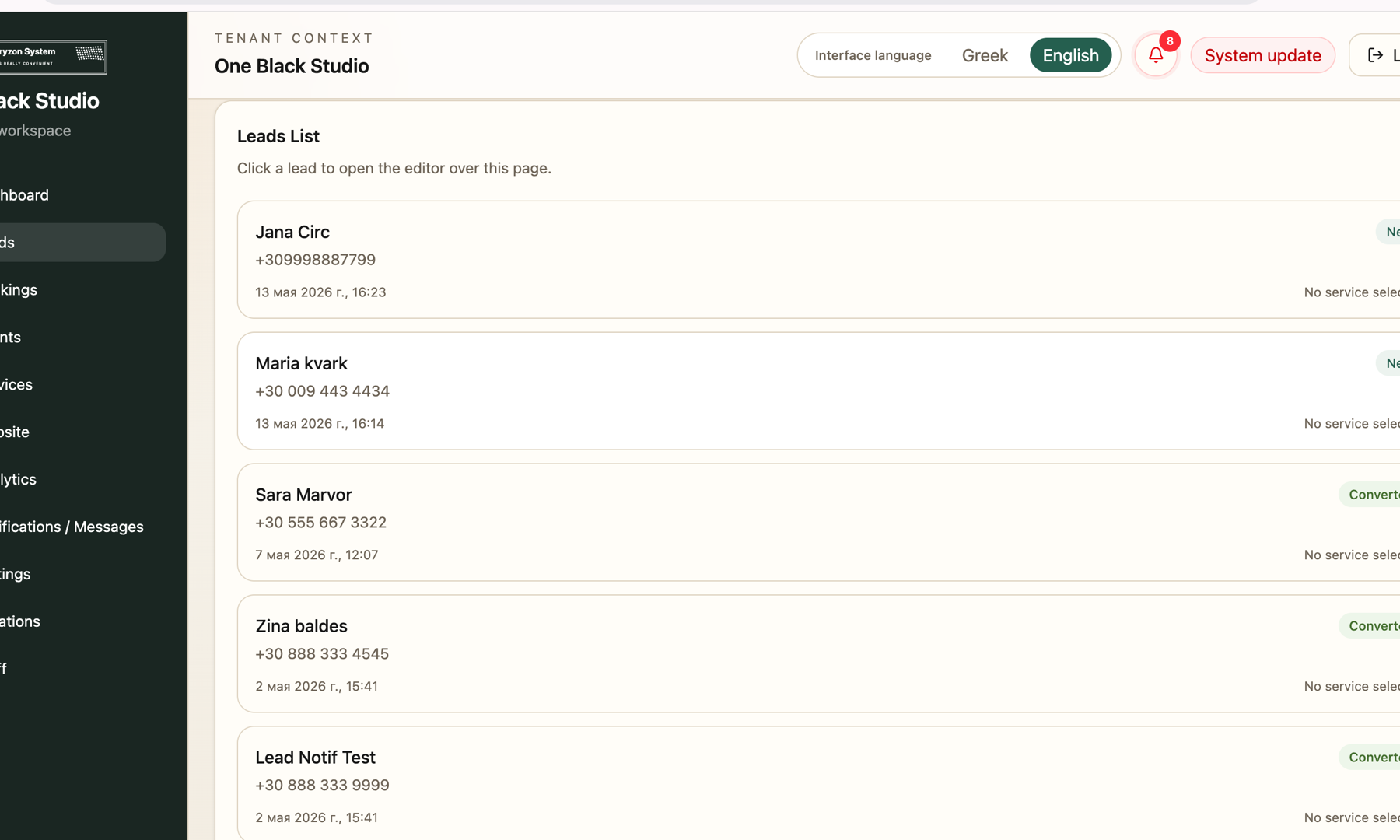Click the Converted badge on Sara Marvor
This screenshot has height=840, width=1400.
point(1370,495)
